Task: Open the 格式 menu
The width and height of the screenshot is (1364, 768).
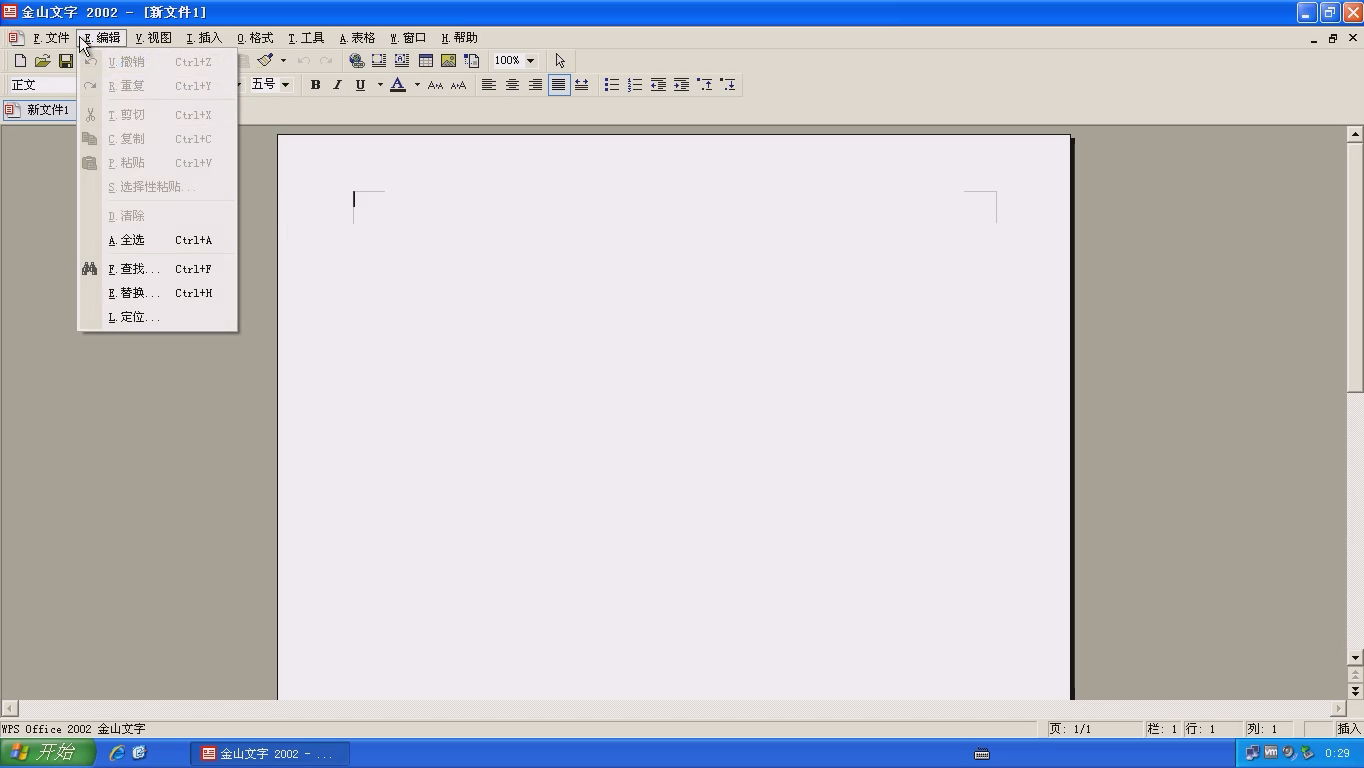Action: point(255,38)
